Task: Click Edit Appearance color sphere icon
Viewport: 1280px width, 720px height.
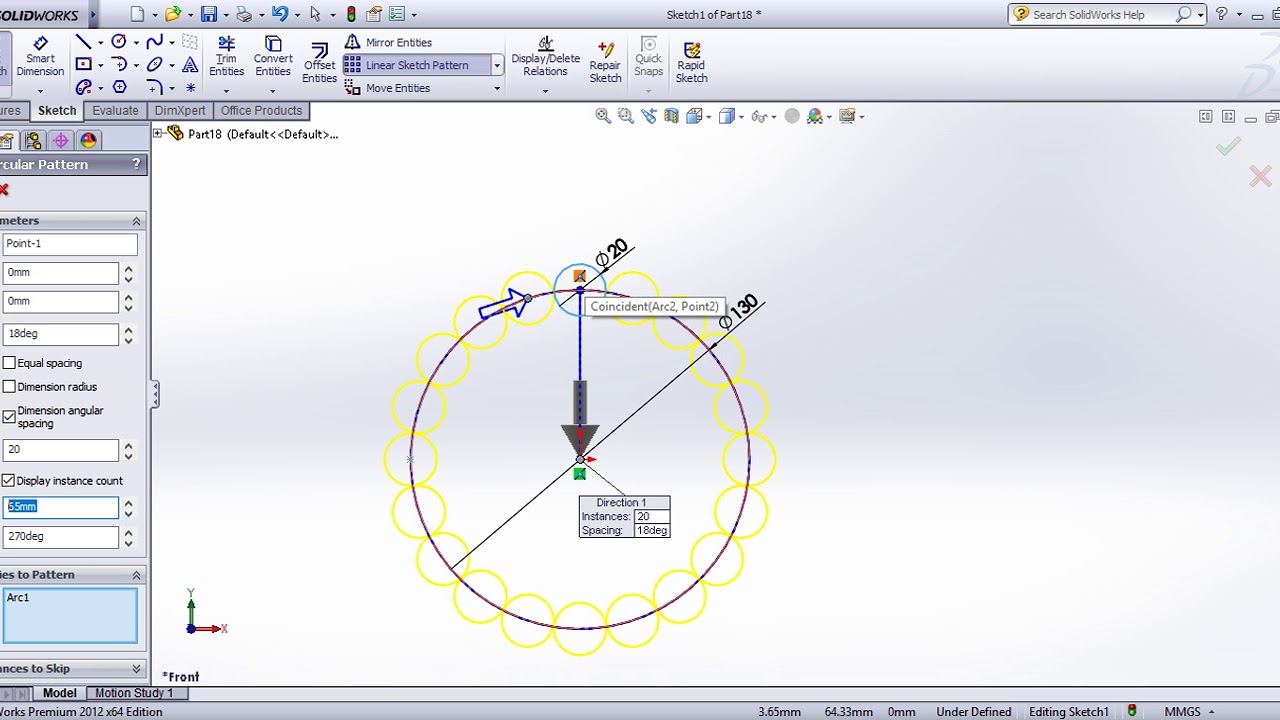Action: pos(814,116)
